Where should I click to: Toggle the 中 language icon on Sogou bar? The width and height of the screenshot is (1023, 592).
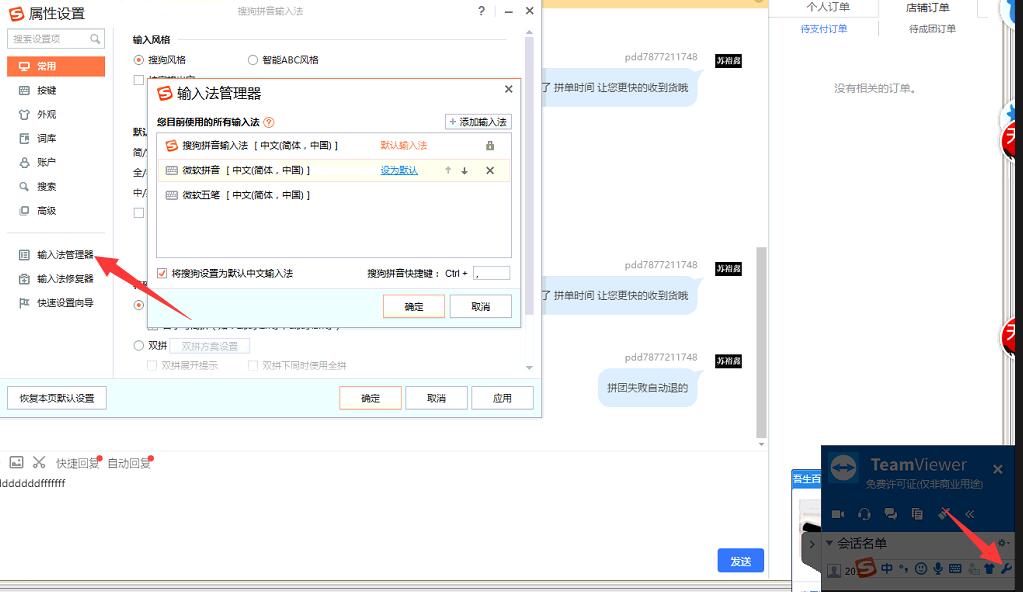click(887, 569)
